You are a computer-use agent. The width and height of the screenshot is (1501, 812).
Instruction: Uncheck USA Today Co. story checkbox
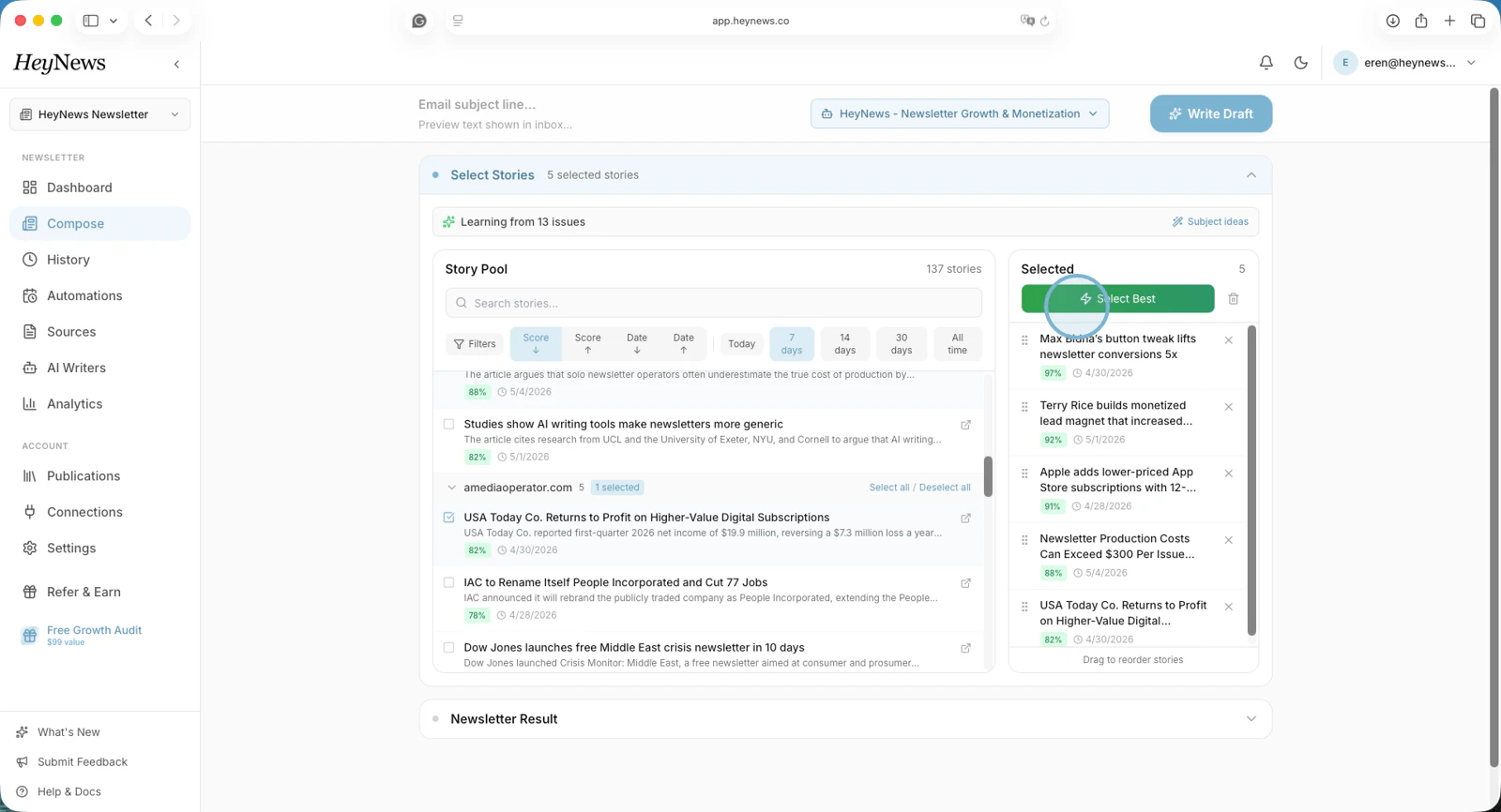(448, 517)
